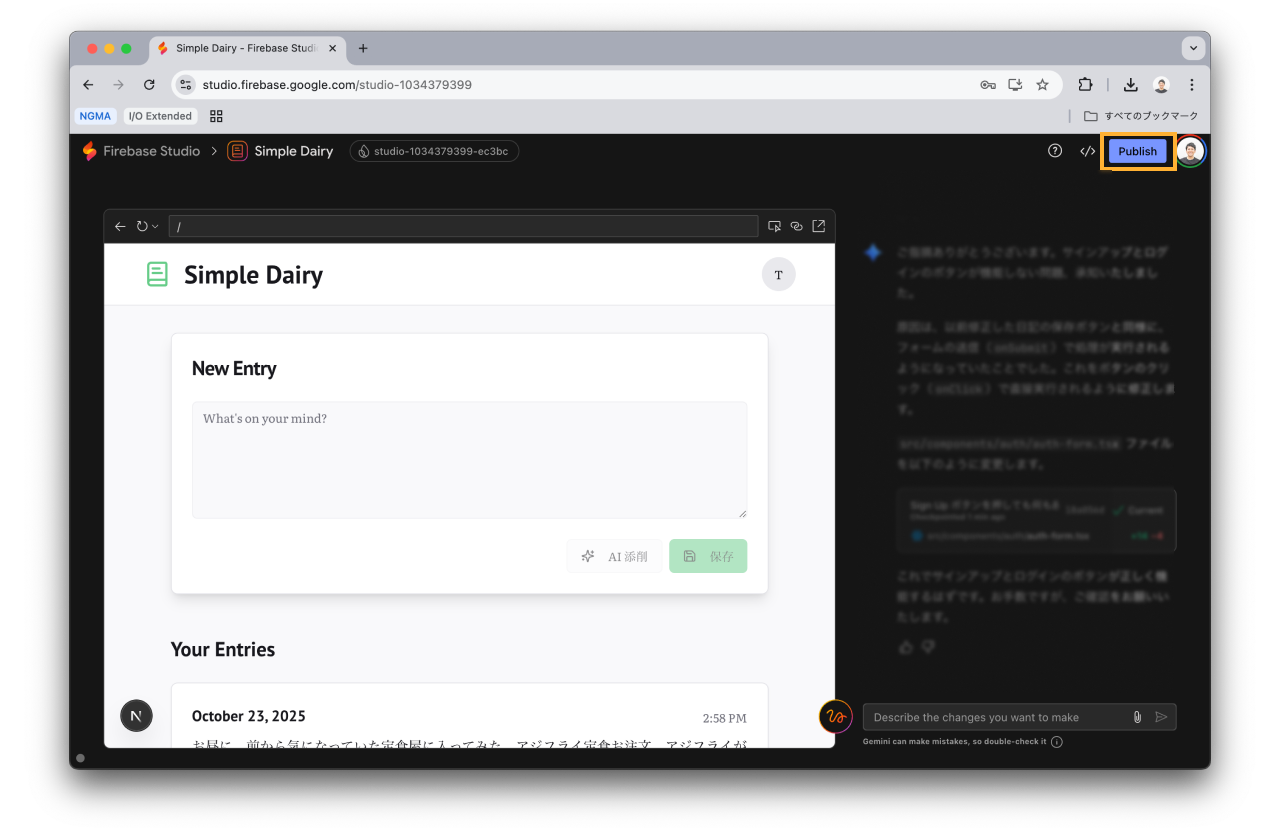Toggle the code view with the </> icon
This screenshot has width=1280, height=832.
pyautogui.click(x=1088, y=150)
